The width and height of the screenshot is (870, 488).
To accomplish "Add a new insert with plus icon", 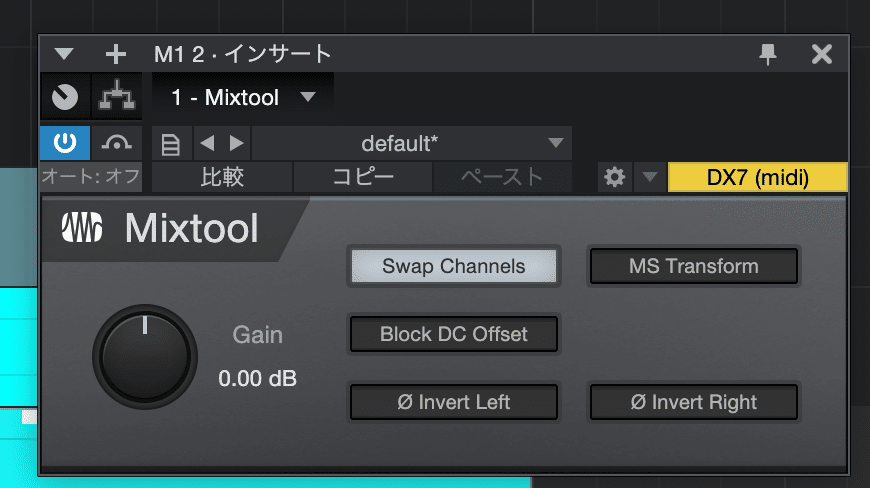I will pyautogui.click(x=116, y=54).
